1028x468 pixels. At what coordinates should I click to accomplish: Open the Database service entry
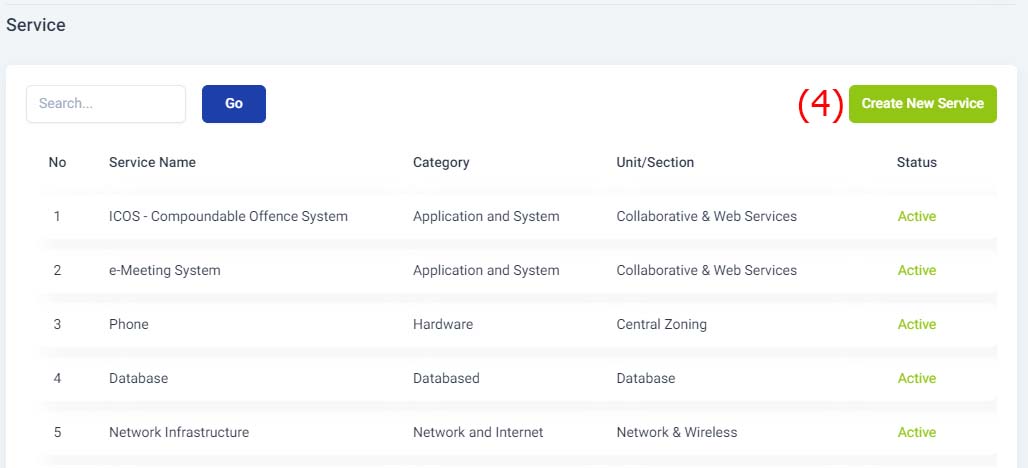[138, 378]
